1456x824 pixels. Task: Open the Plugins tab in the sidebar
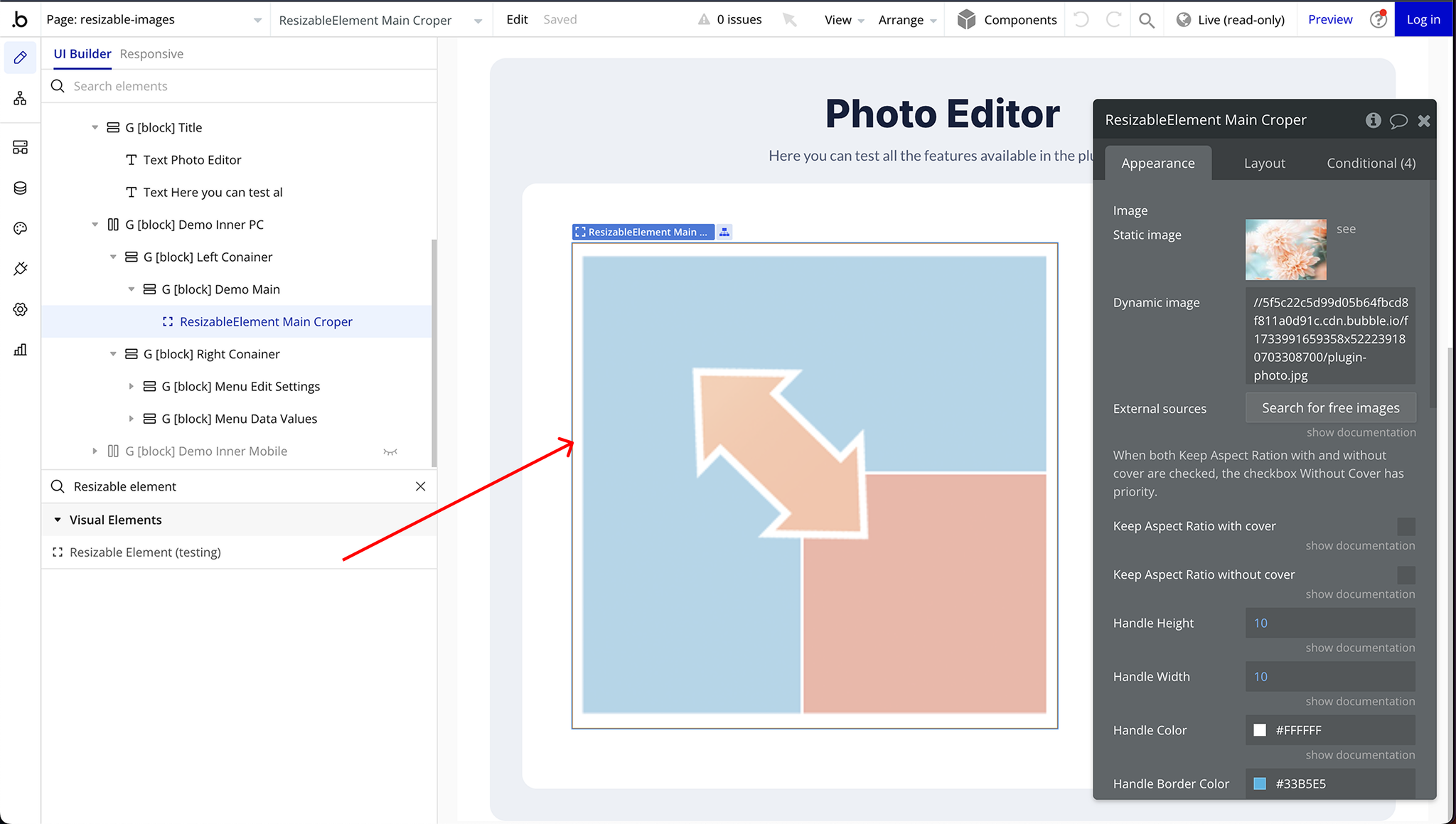pos(20,269)
